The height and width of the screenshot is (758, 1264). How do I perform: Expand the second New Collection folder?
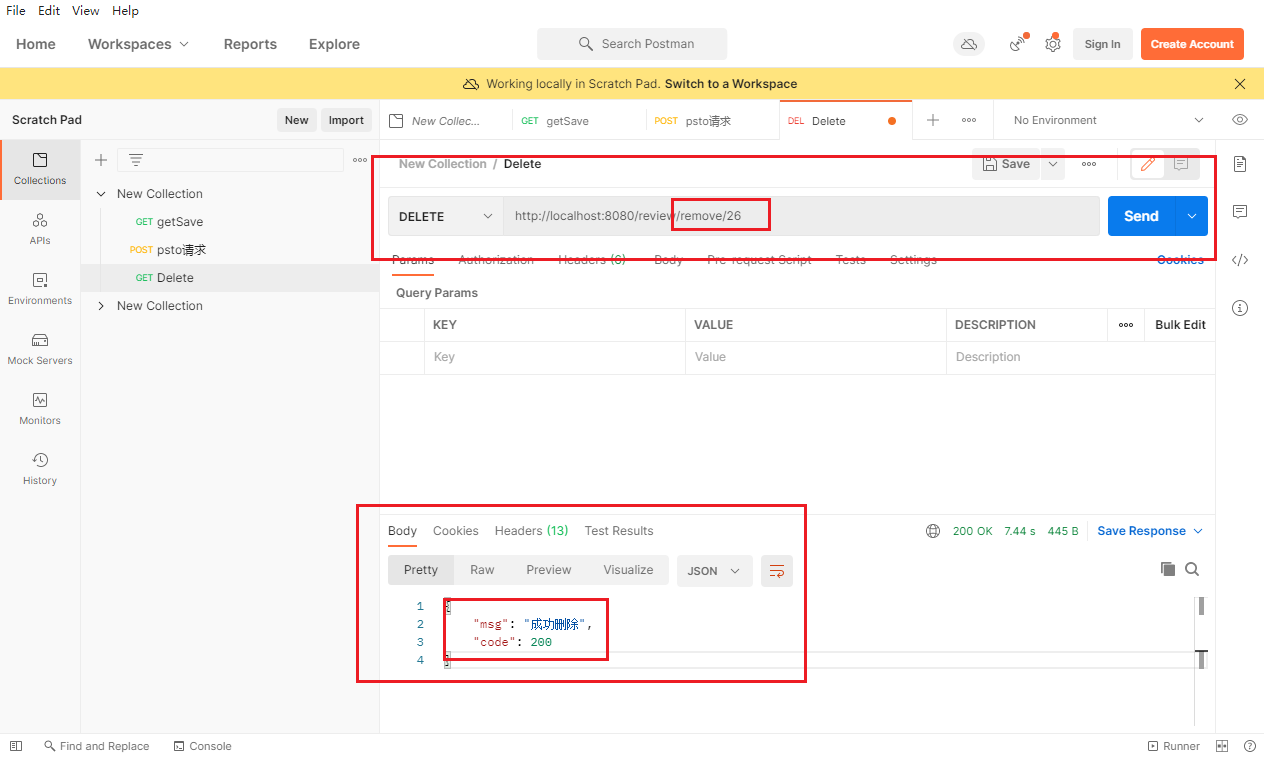click(x=101, y=306)
